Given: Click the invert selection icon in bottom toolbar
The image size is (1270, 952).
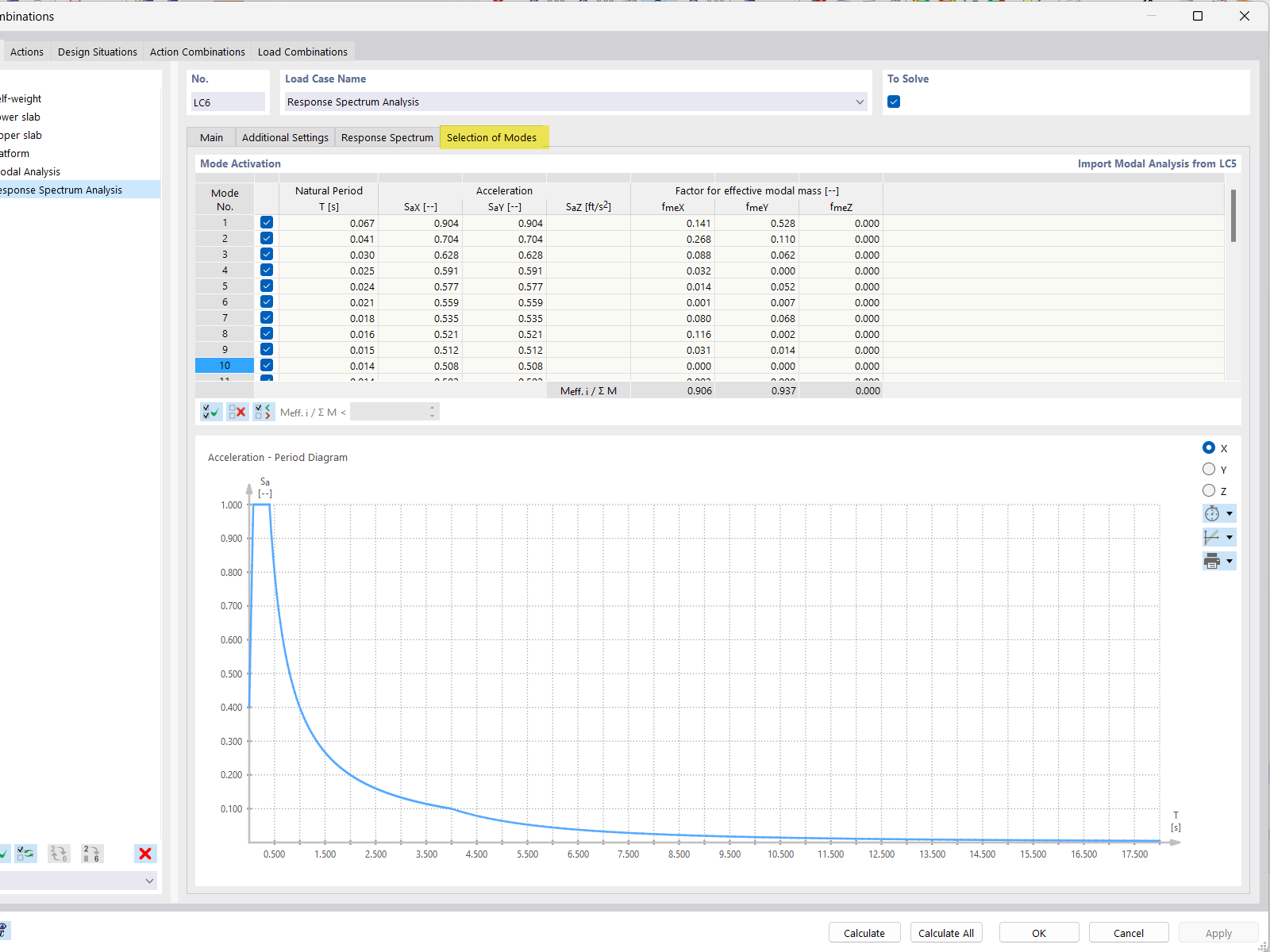Looking at the screenshot, I should coord(26,853).
